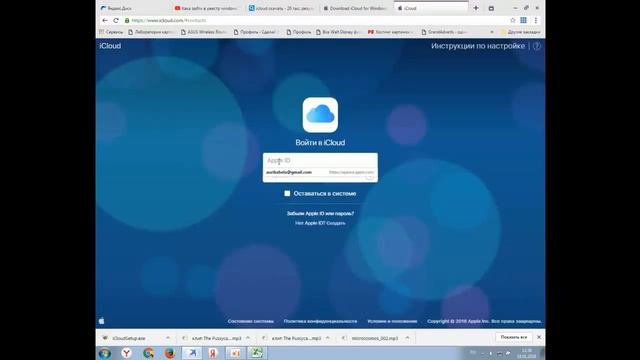Toggle the Оставаться в системе checkbox

287,193
